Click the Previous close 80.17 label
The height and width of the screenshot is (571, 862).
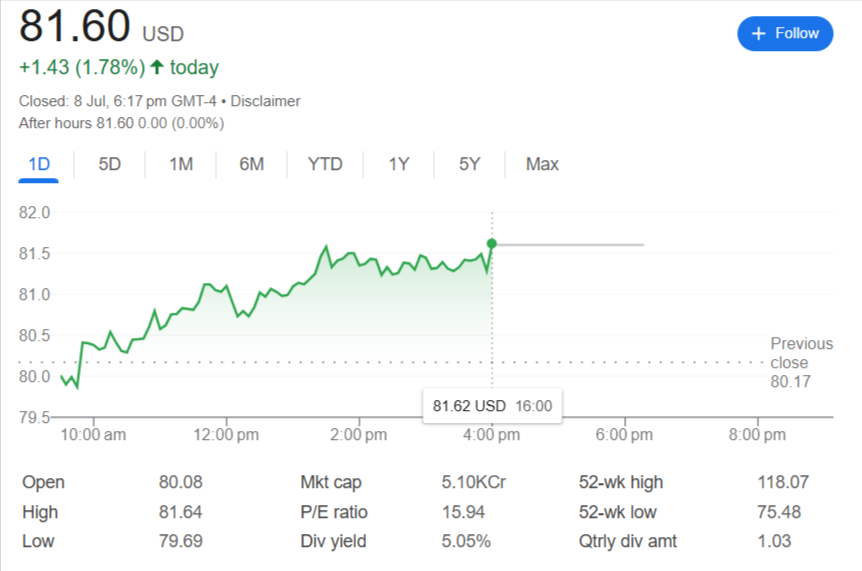tap(802, 362)
